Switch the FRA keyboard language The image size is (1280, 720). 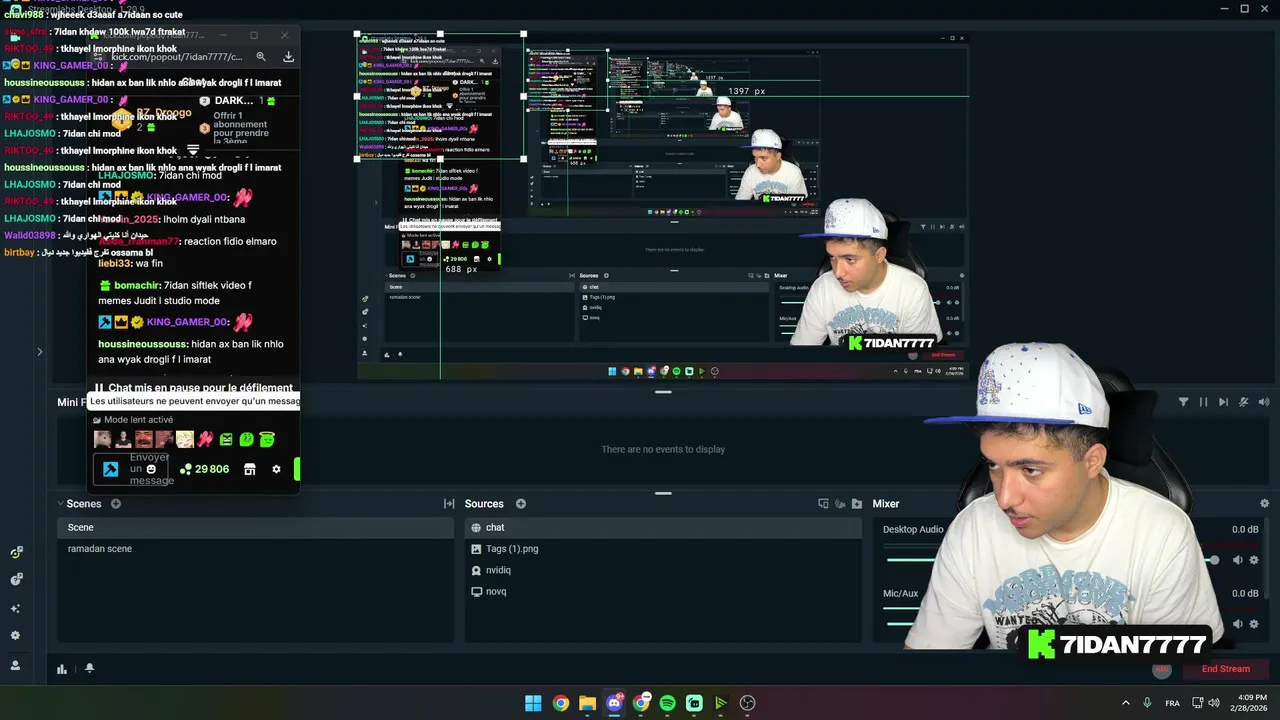1172,703
